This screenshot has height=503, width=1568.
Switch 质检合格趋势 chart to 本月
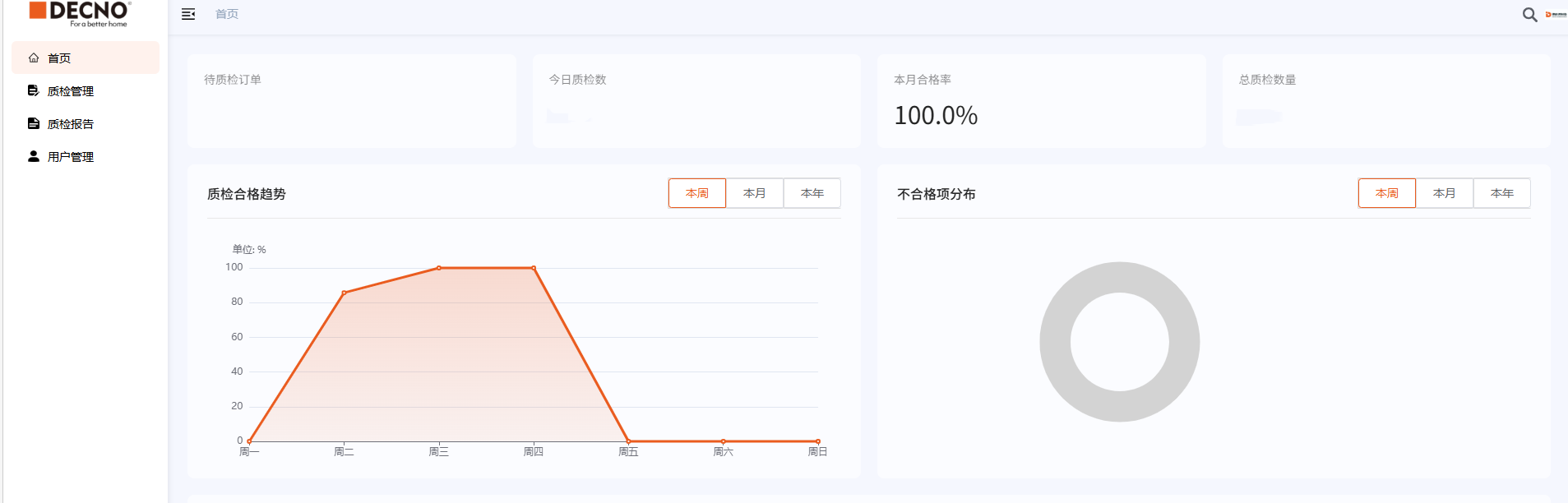click(754, 193)
